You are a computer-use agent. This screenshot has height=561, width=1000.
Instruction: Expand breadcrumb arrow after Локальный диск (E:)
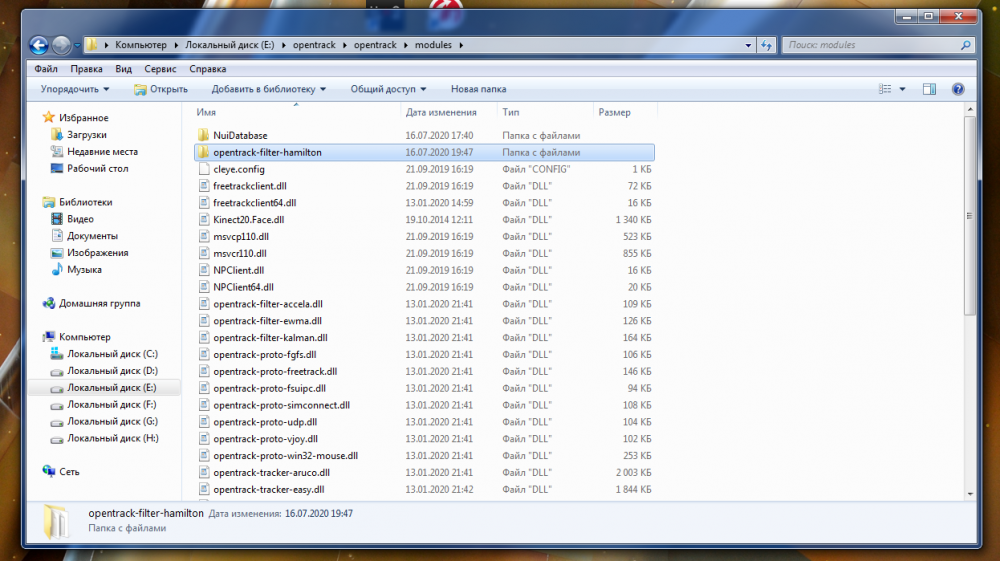[283, 45]
